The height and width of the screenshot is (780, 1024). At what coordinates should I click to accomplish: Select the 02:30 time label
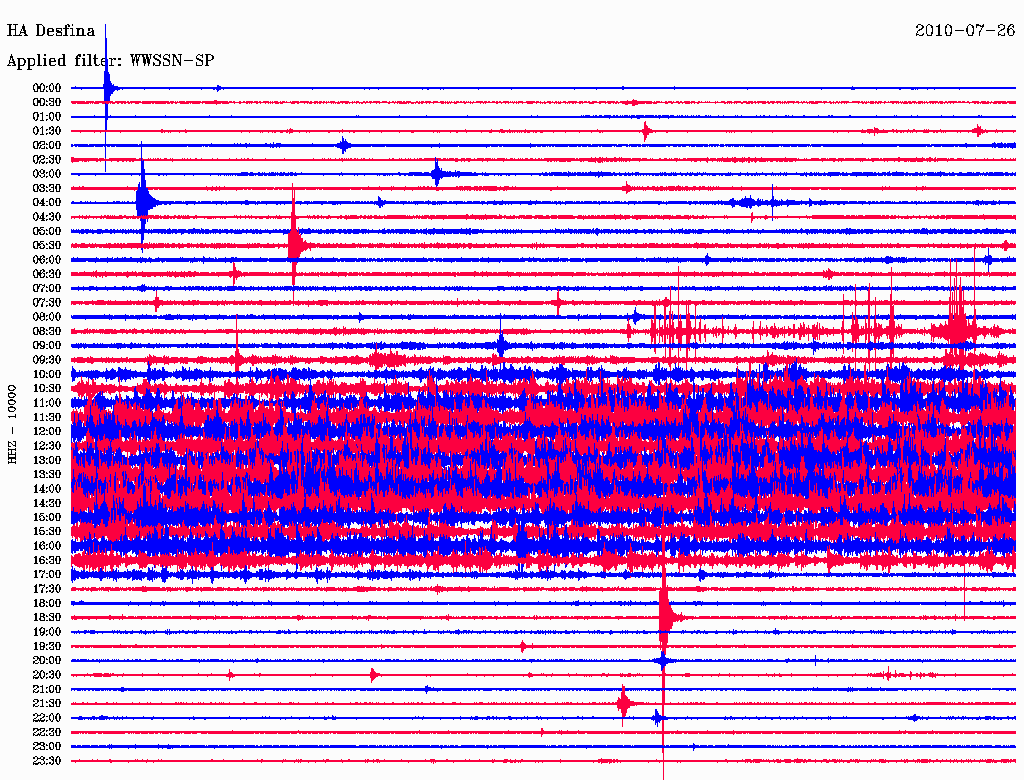47,160
